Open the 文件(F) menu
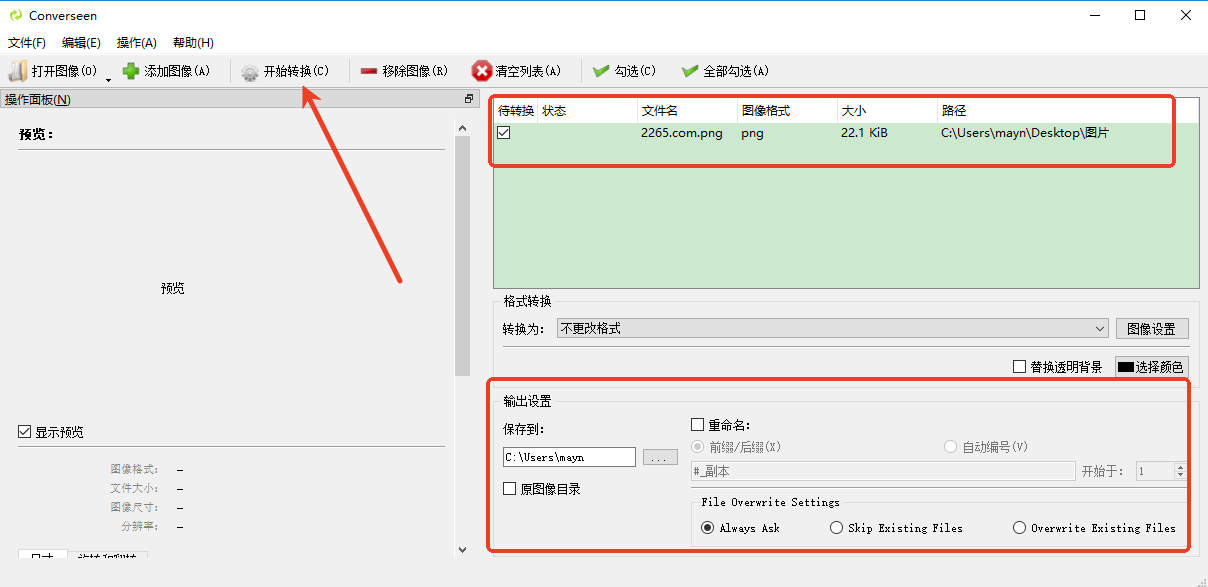This screenshot has width=1208, height=587. click(27, 43)
